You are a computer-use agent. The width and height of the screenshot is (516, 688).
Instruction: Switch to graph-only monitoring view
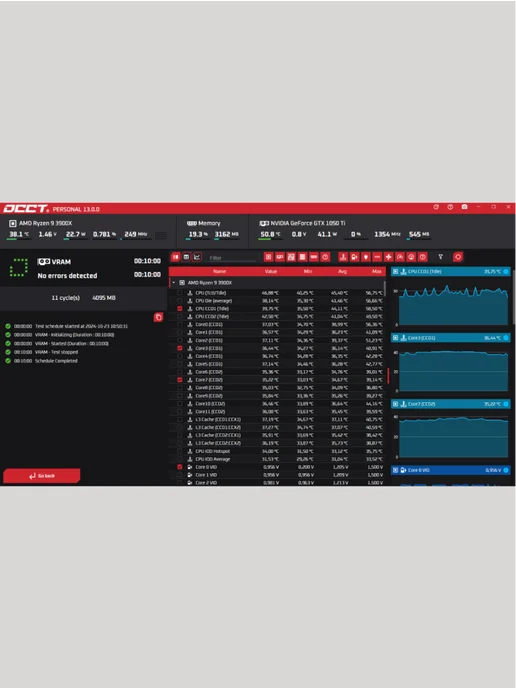[x=197, y=257]
